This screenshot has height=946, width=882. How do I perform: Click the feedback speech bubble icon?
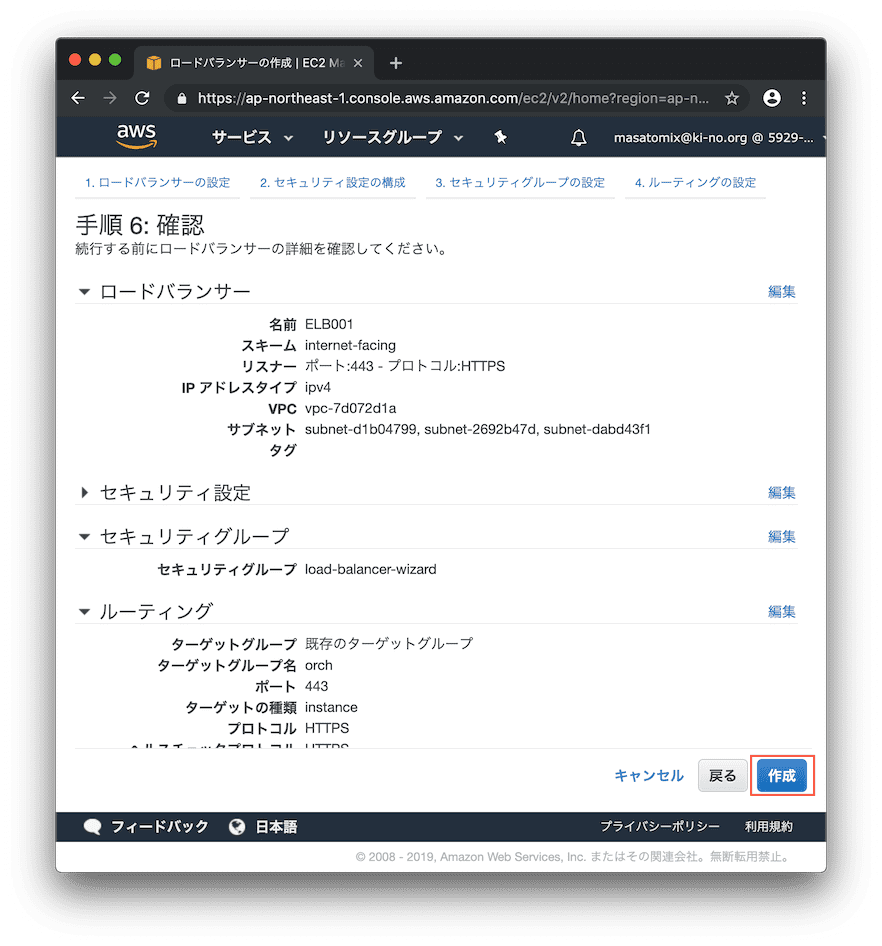pos(92,827)
